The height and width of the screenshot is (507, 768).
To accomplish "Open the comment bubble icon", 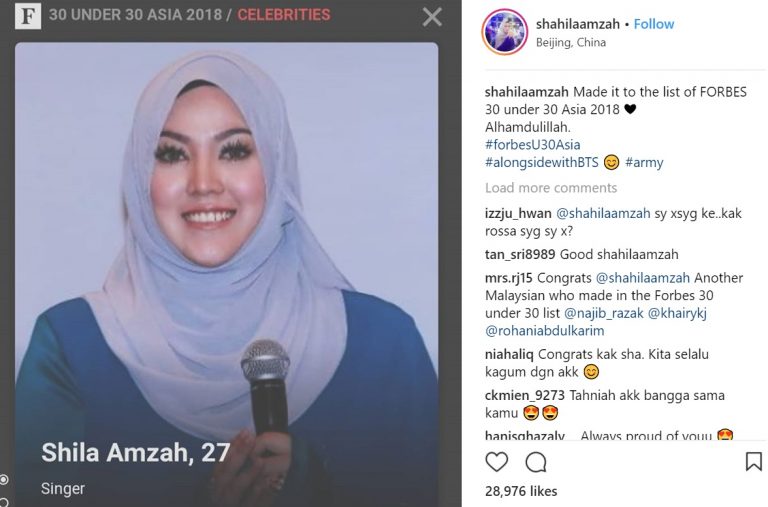I will tap(536, 462).
